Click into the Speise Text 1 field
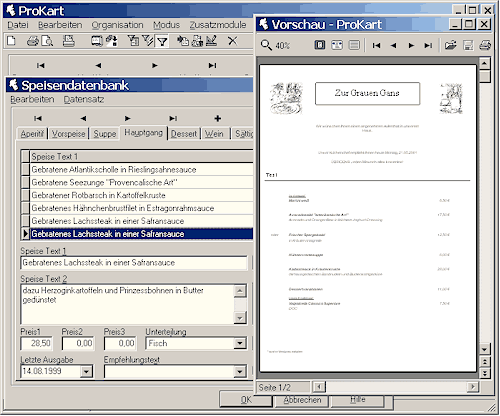The image size is (500, 416). (x=134, y=263)
